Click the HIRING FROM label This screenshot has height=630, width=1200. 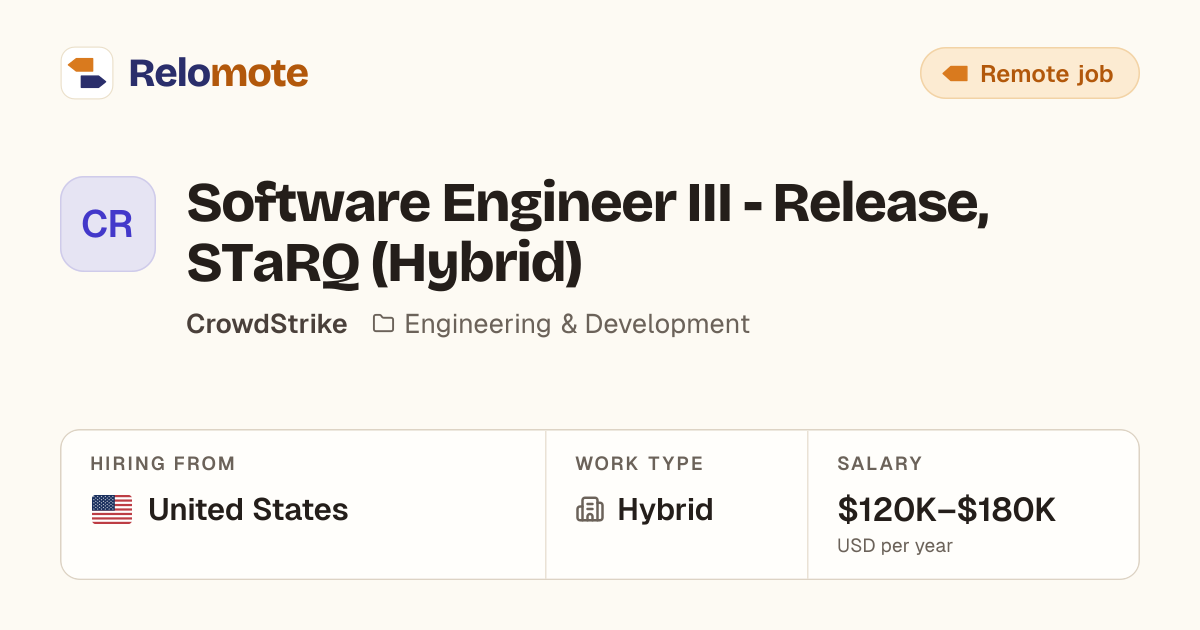point(163,464)
